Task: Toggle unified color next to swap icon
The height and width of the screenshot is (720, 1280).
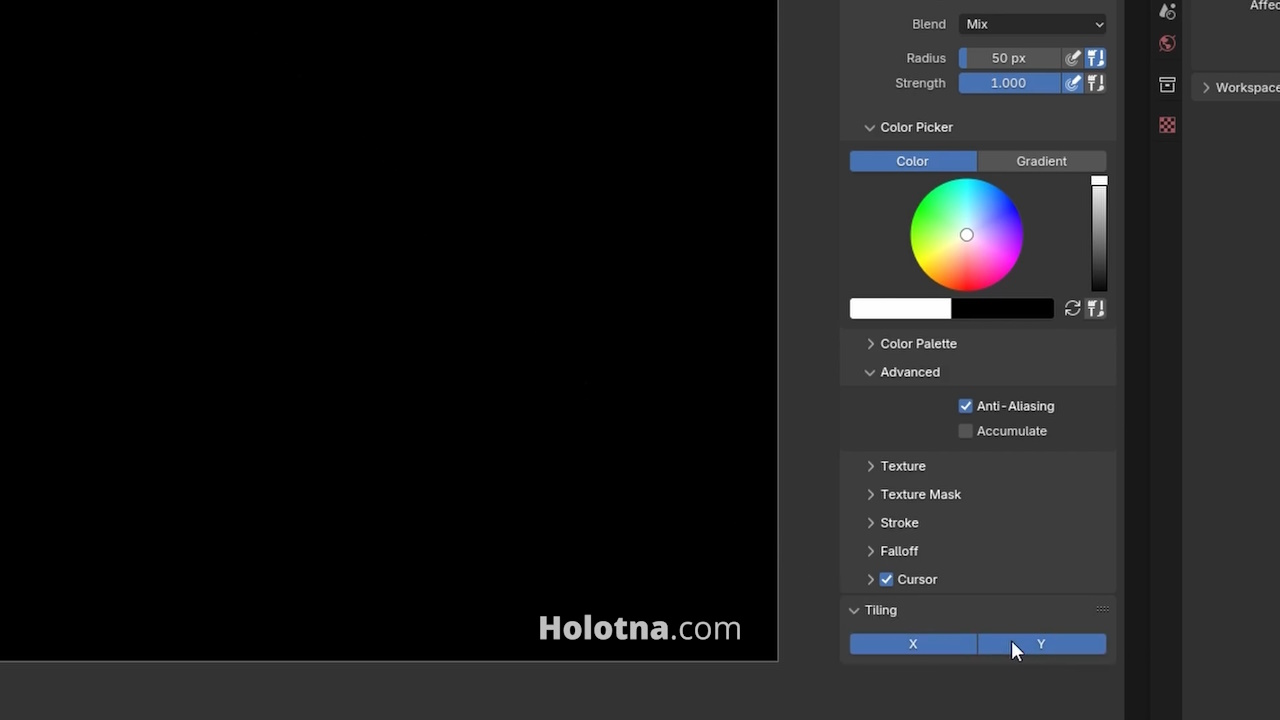Action: [1096, 308]
